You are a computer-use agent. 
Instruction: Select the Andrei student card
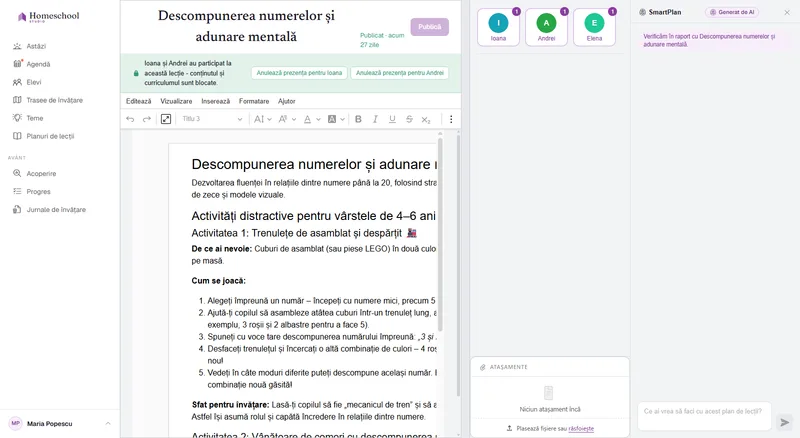tap(546, 27)
